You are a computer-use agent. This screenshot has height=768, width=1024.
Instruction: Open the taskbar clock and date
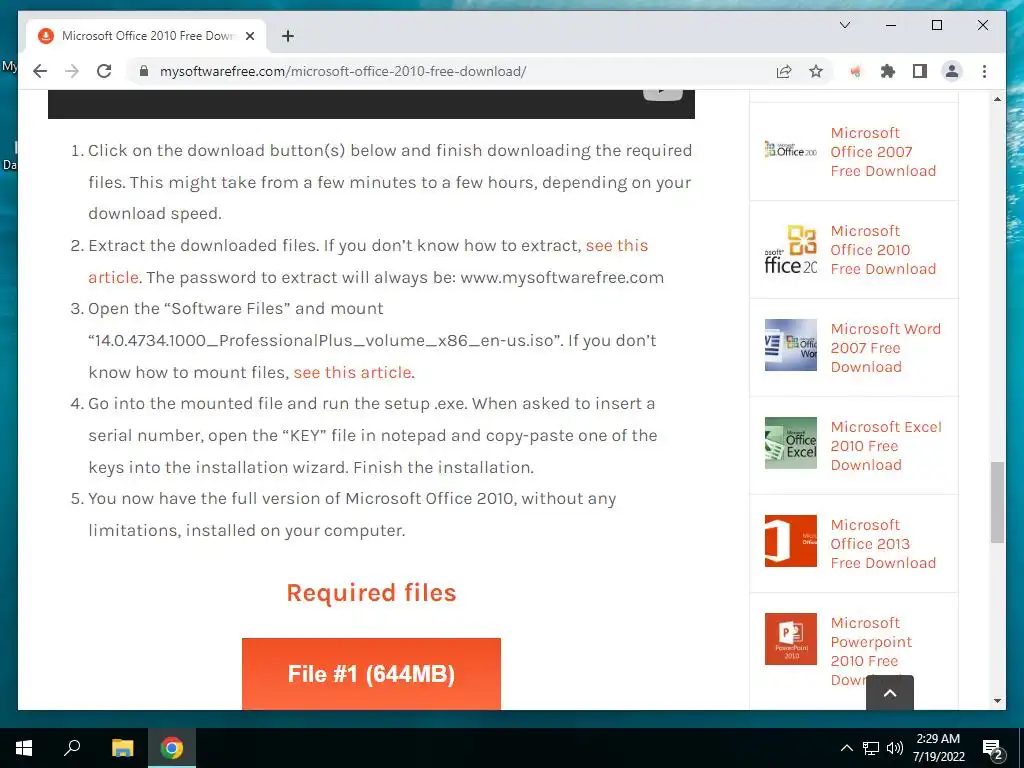938,748
